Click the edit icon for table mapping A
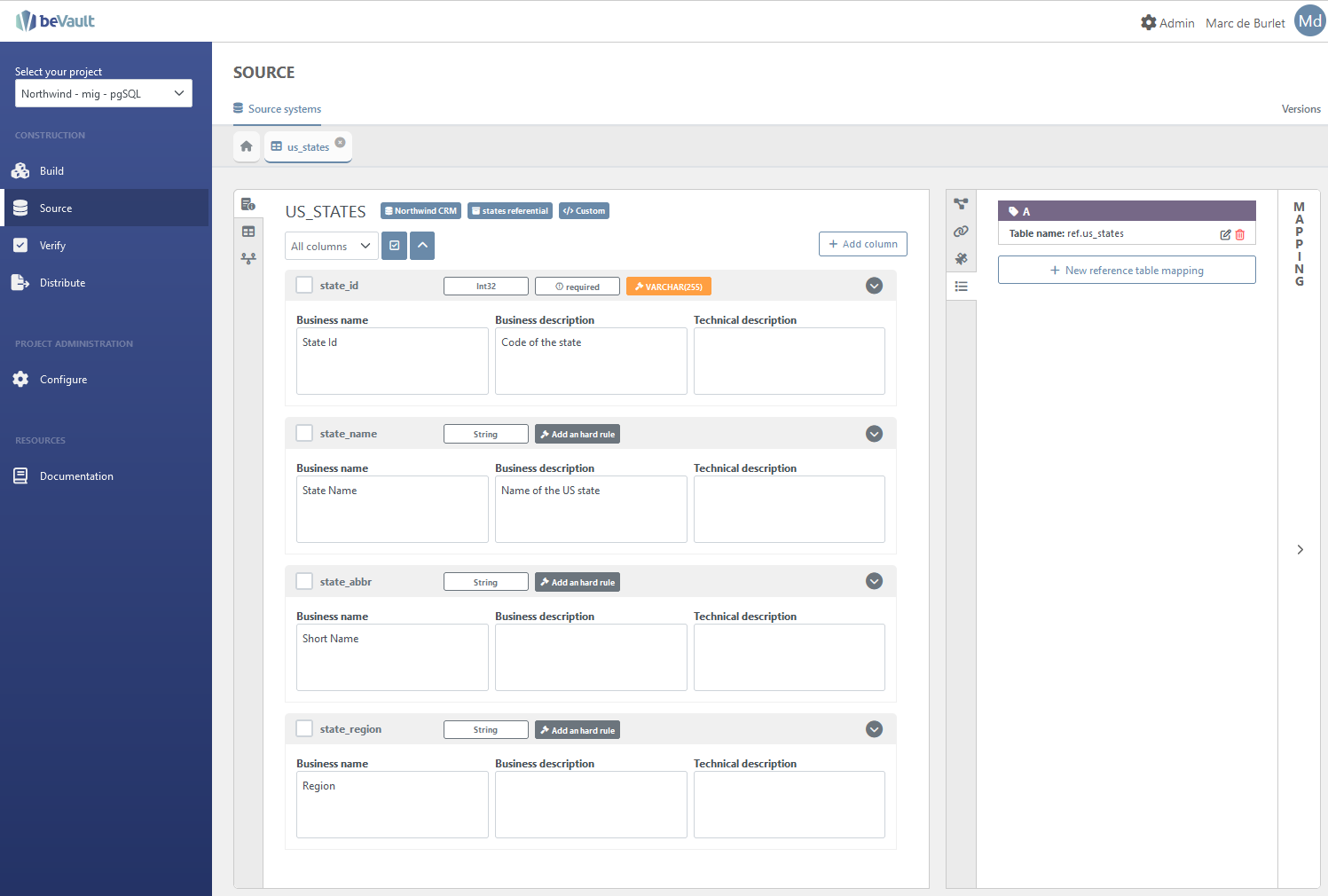1328x896 pixels. coord(1225,234)
